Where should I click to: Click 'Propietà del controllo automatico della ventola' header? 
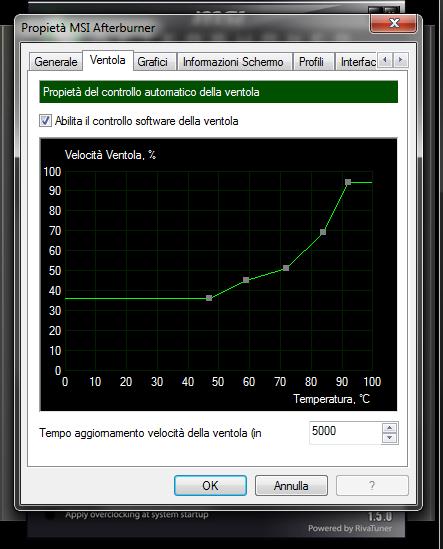pyautogui.click(x=219, y=92)
